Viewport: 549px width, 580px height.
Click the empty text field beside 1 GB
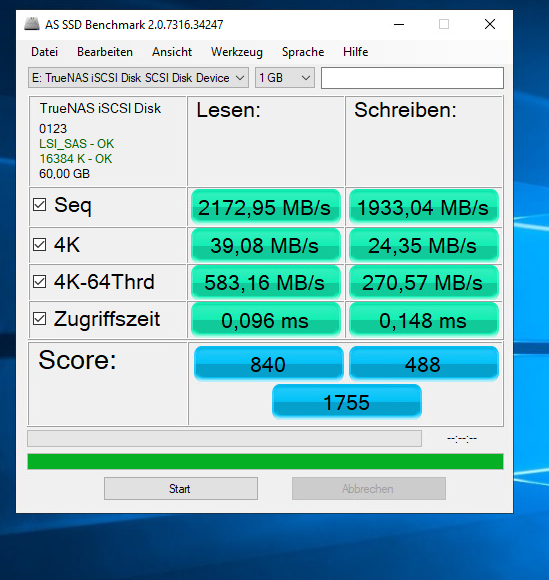pos(412,78)
